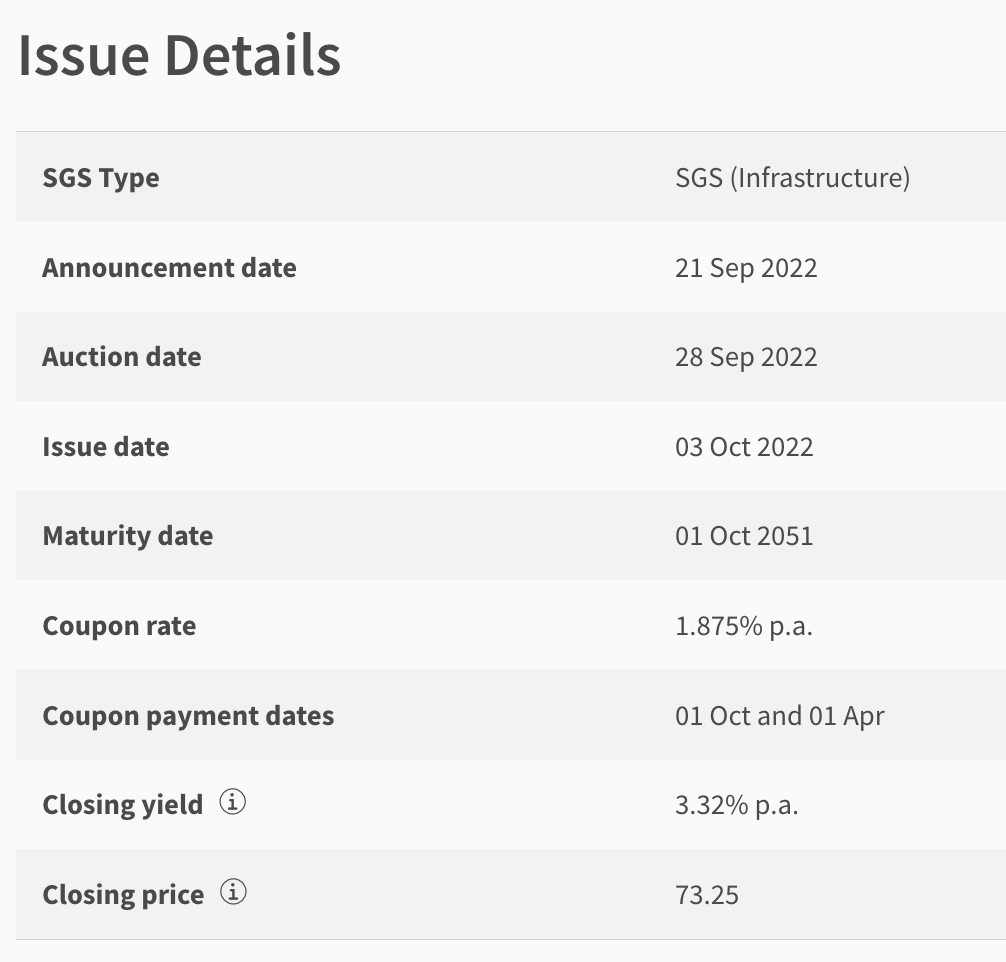This screenshot has width=1006, height=962.
Task: Select the 73.25 closing price value
Action: (707, 895)
